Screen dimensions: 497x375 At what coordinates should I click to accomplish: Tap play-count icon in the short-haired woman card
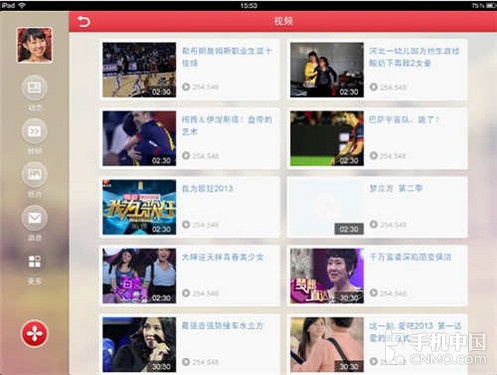374,293
